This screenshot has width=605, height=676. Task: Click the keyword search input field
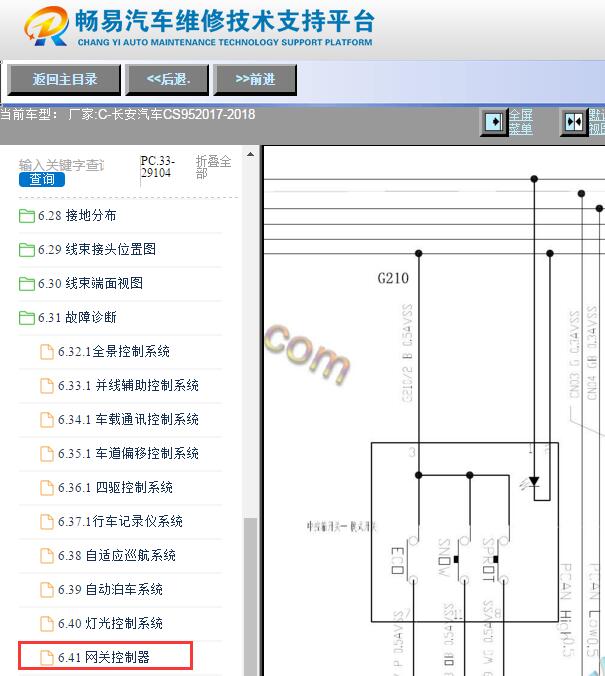(62, 164)
